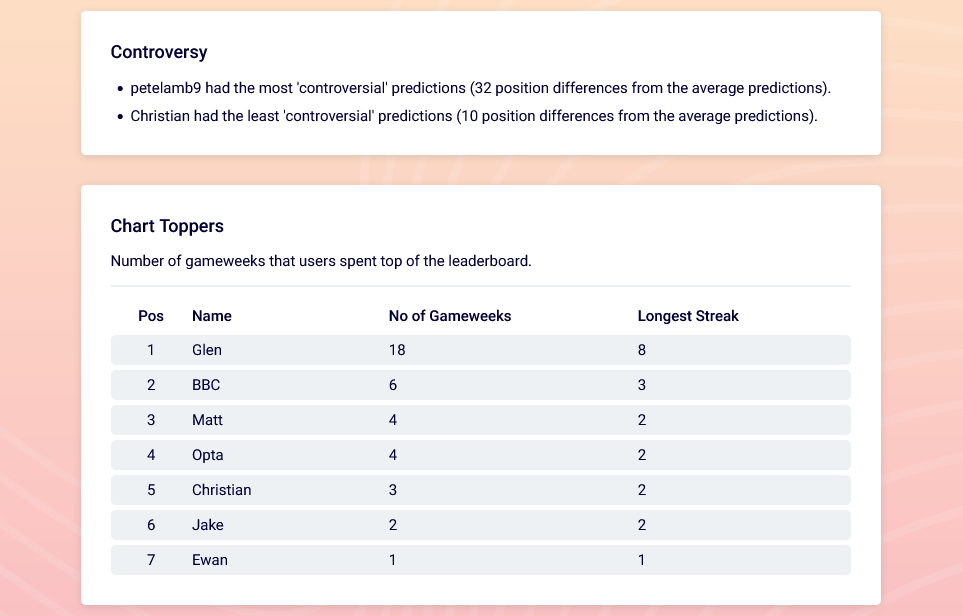
Task: Select the Ewan row at the bottom
Action: (481, 560)
